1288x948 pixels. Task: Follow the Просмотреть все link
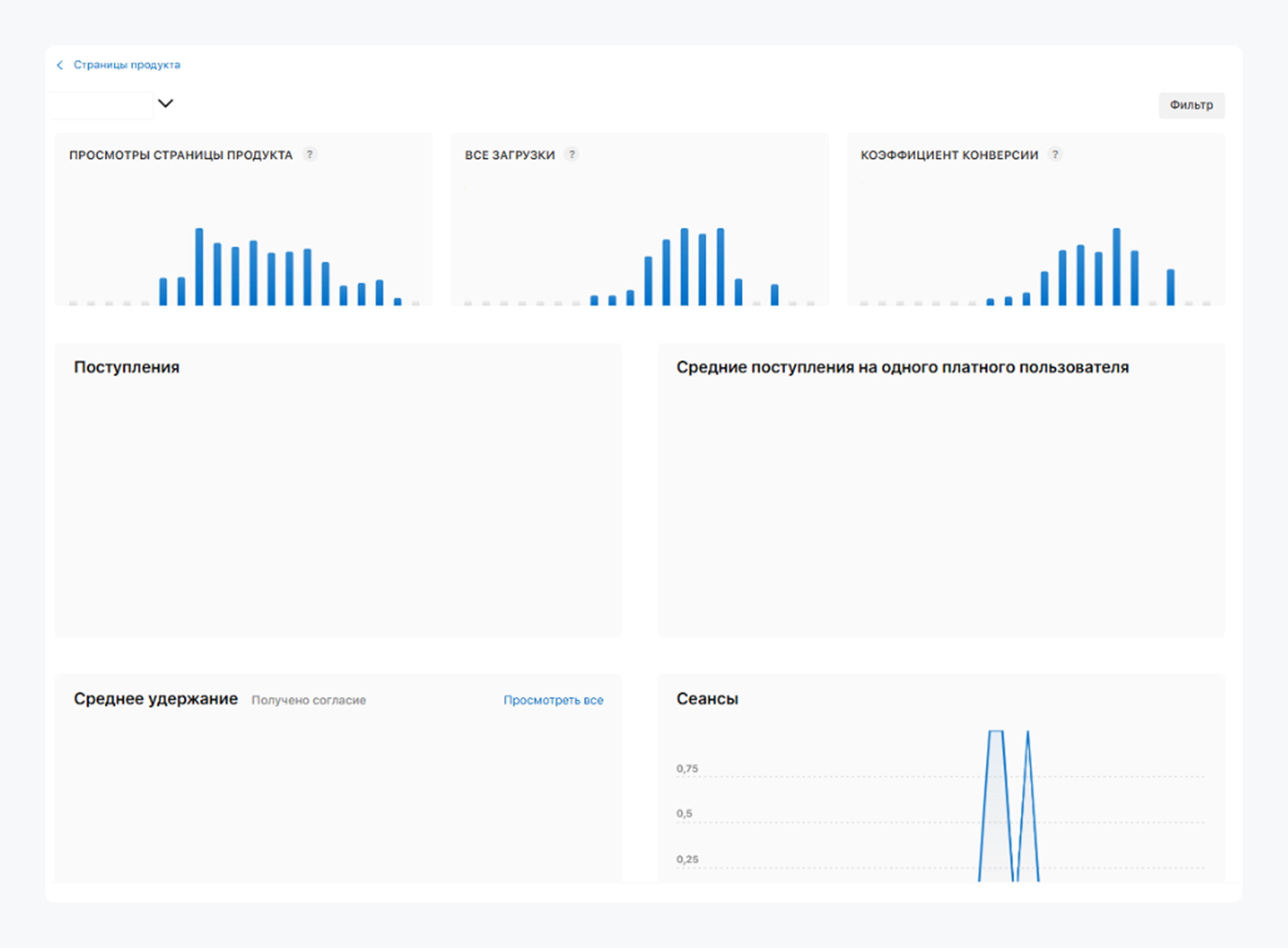click(x=553, y=700)
